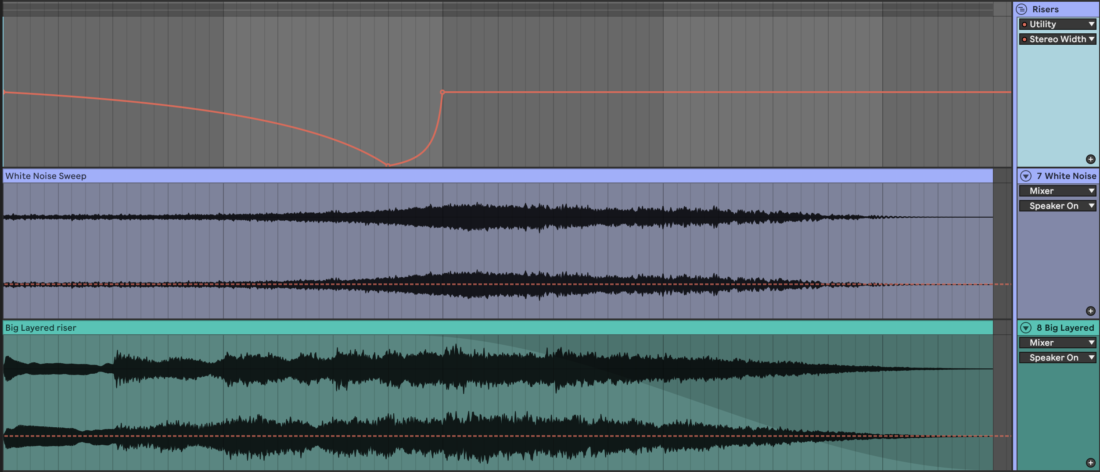
Task: Click the White Noise Sweep upper waveform
Action: click(498, 217)
